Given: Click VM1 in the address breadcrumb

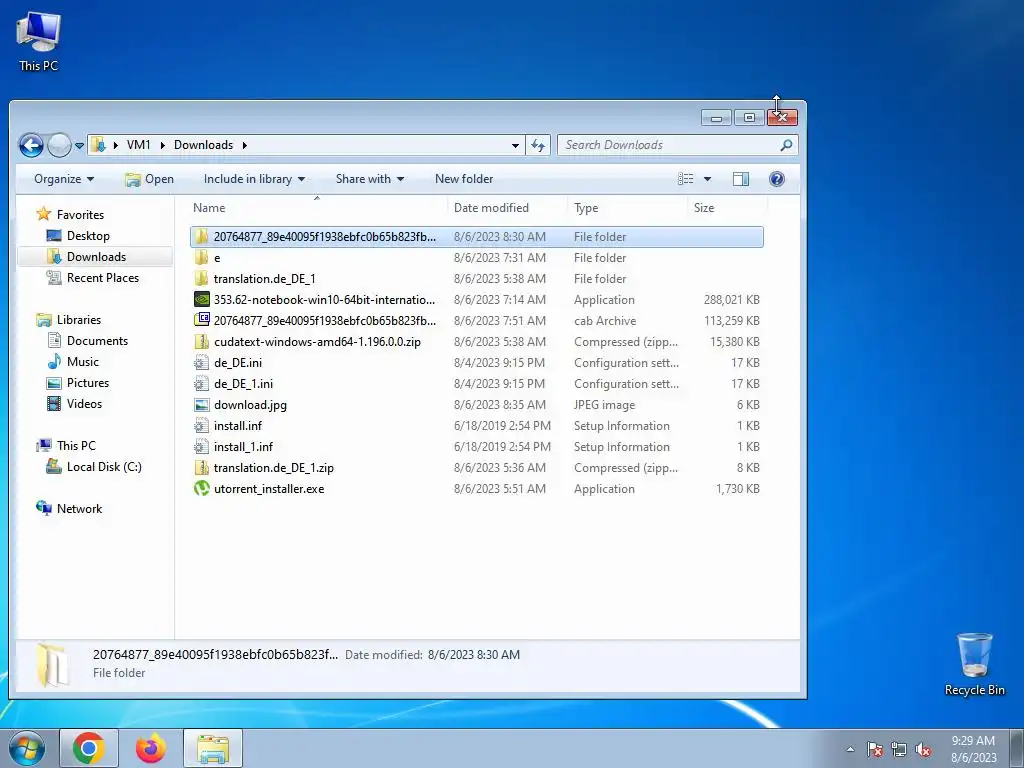Looking at the screenshot, I should (138, 145).
